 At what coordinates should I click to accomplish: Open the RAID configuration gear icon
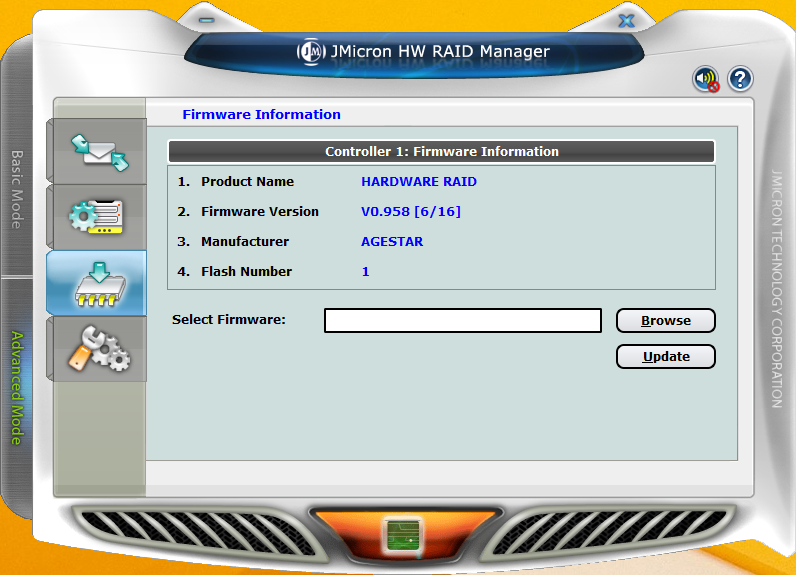[96, 217]
